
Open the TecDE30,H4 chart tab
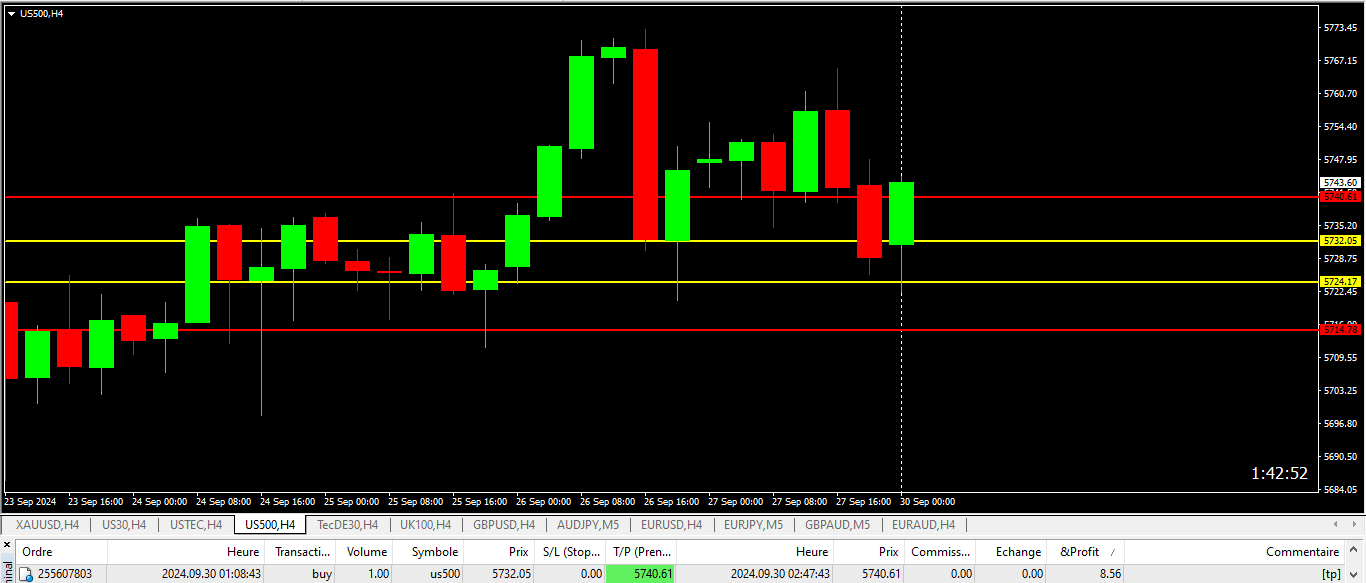coord(347,525)
